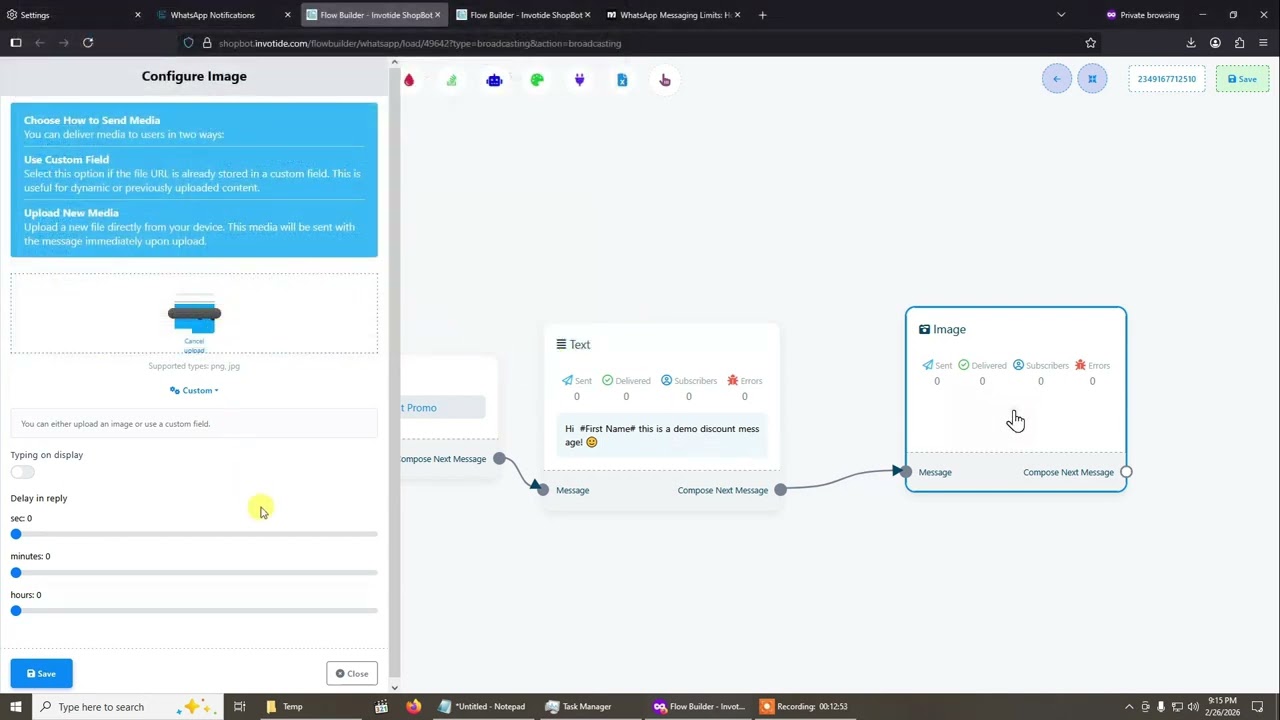
Task: Click the Text node message body
Action: point(662,435)
